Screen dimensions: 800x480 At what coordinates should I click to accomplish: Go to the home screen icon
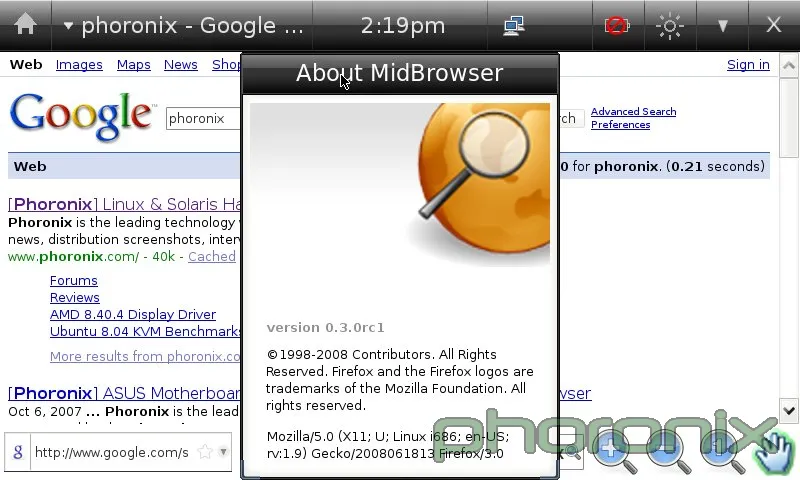tap(25, 24)
